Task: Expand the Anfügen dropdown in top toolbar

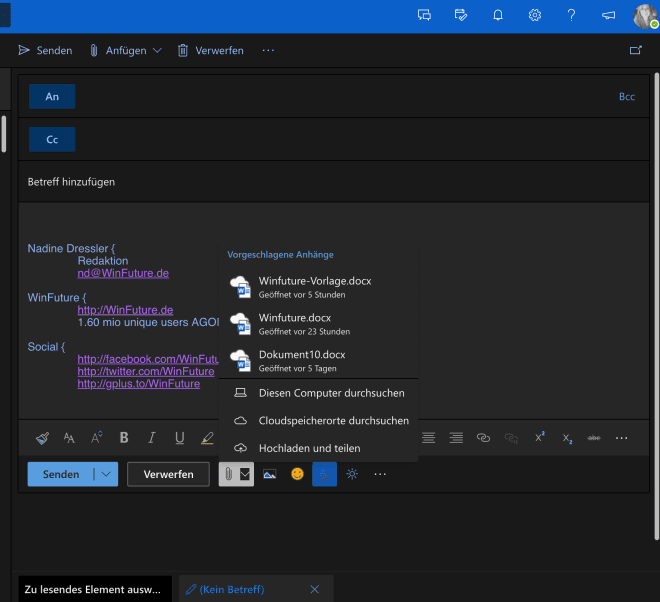Action: [x=157, y=50]
